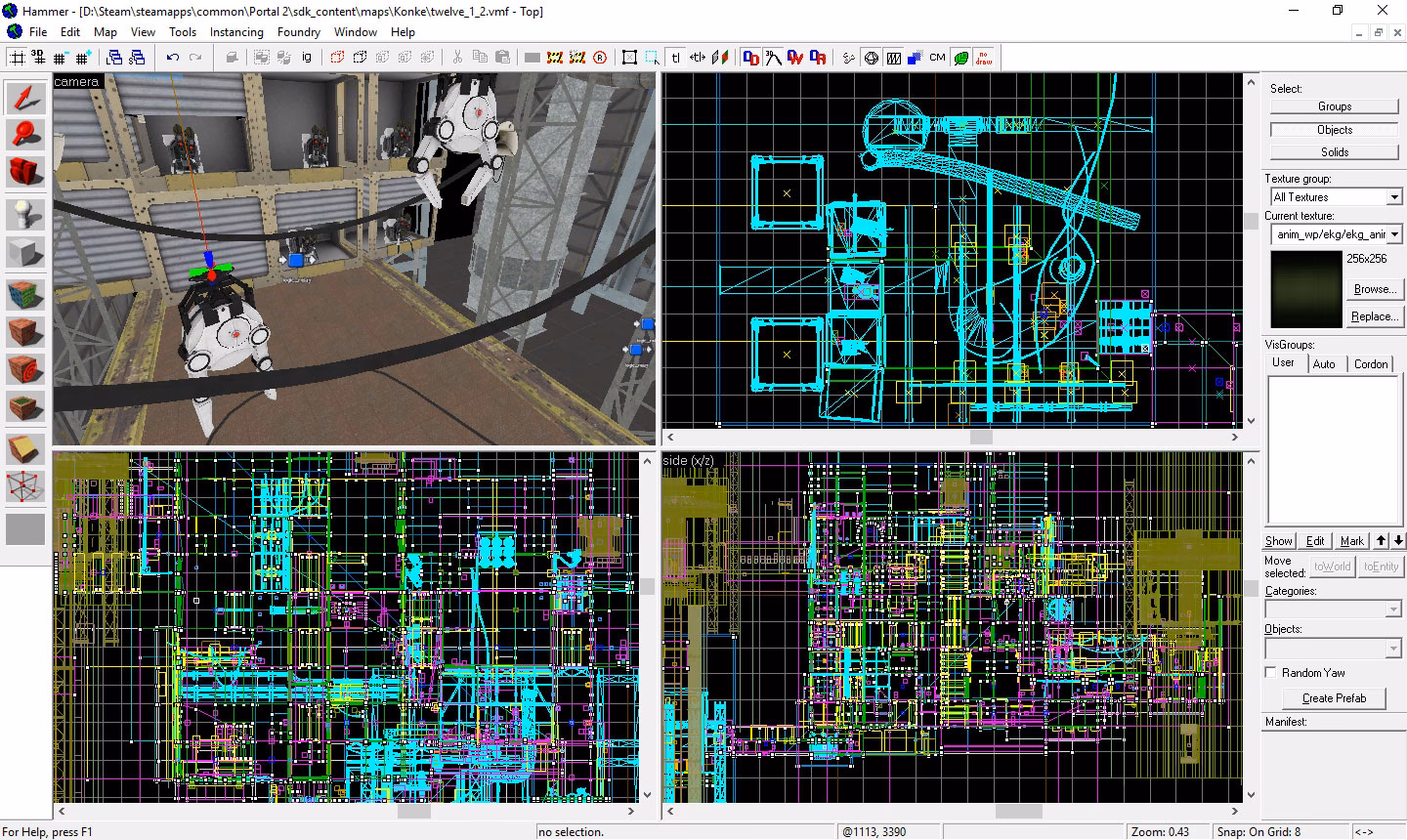Set selection mode to Groups
1407x840 pixels.
1334,106
